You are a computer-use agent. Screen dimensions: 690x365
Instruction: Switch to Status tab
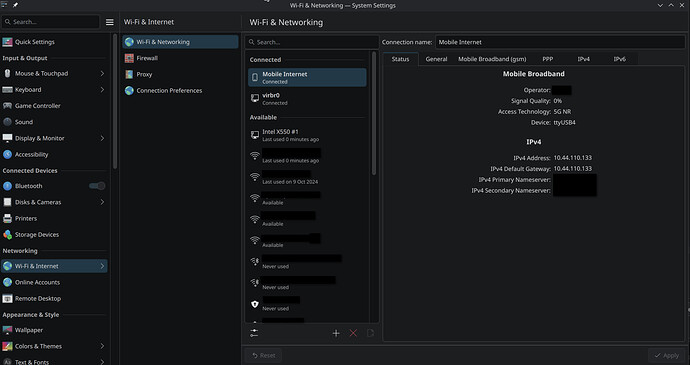tap(400, 59)
